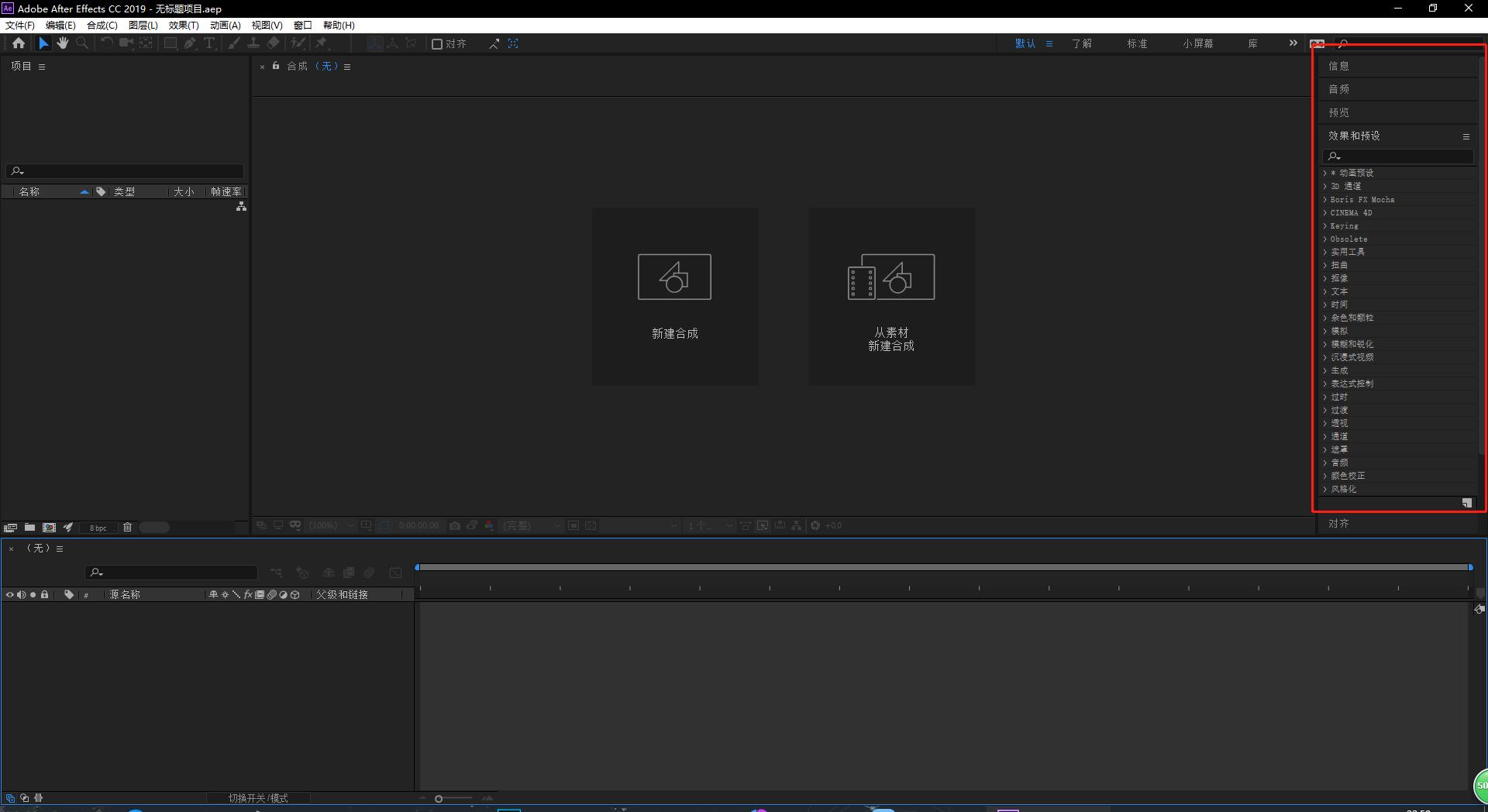Open the 信息 panel

coord(1338,66)
